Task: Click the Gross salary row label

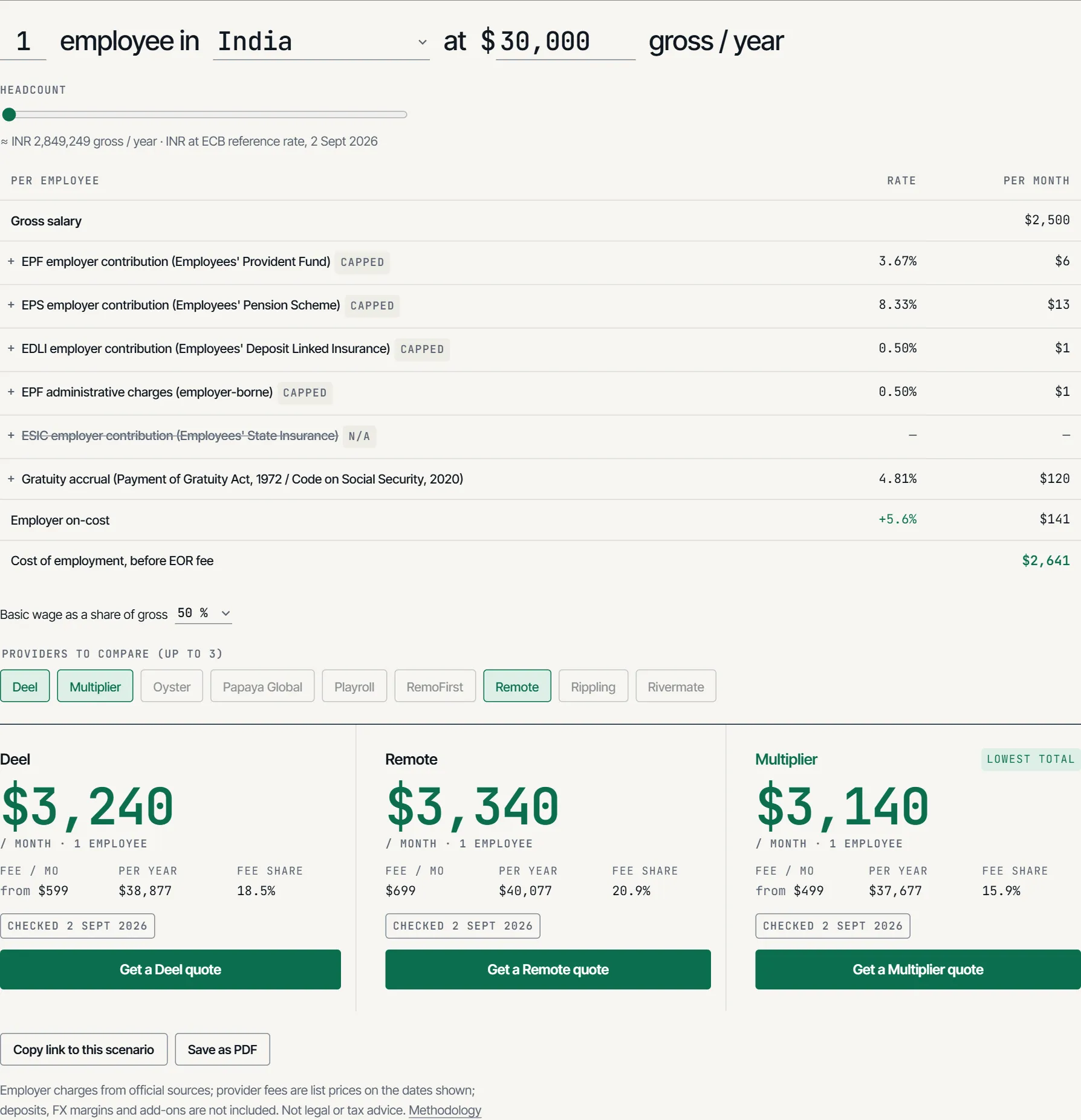Action: (46, 221)
